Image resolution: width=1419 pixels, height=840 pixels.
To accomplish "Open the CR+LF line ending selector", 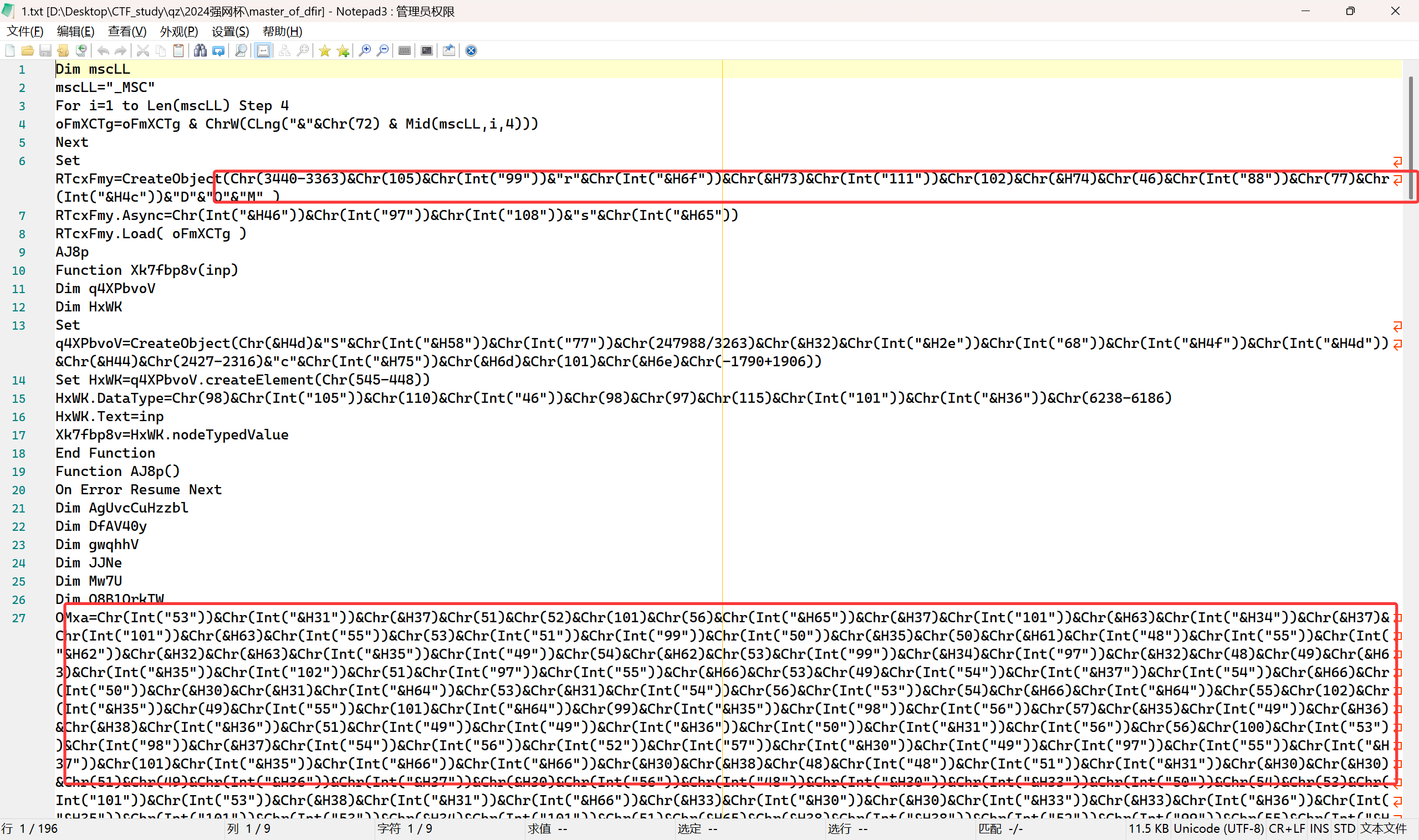I will [1287, 829].
